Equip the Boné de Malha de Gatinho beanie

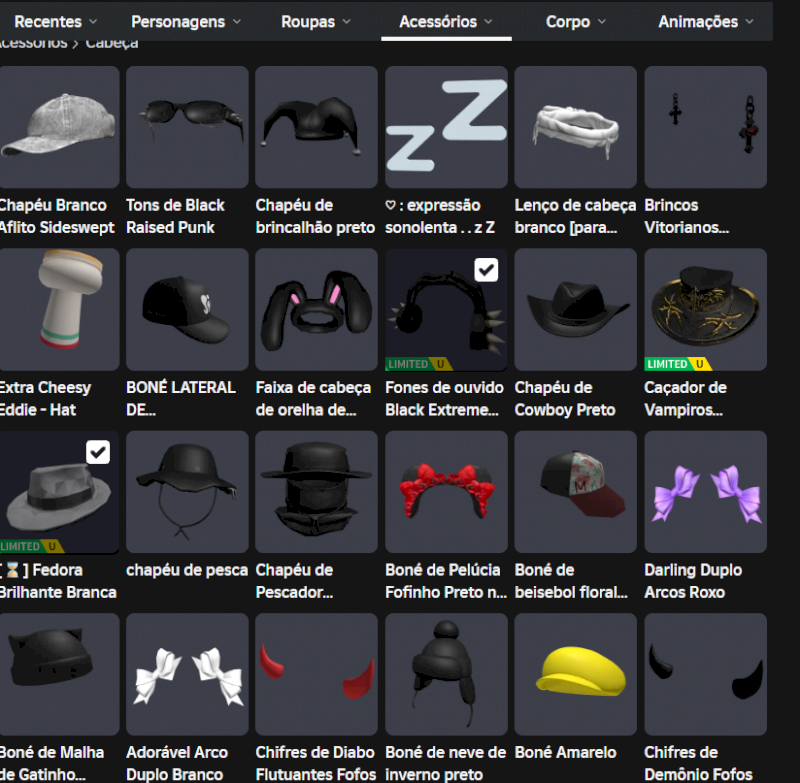tap(59, 674)
